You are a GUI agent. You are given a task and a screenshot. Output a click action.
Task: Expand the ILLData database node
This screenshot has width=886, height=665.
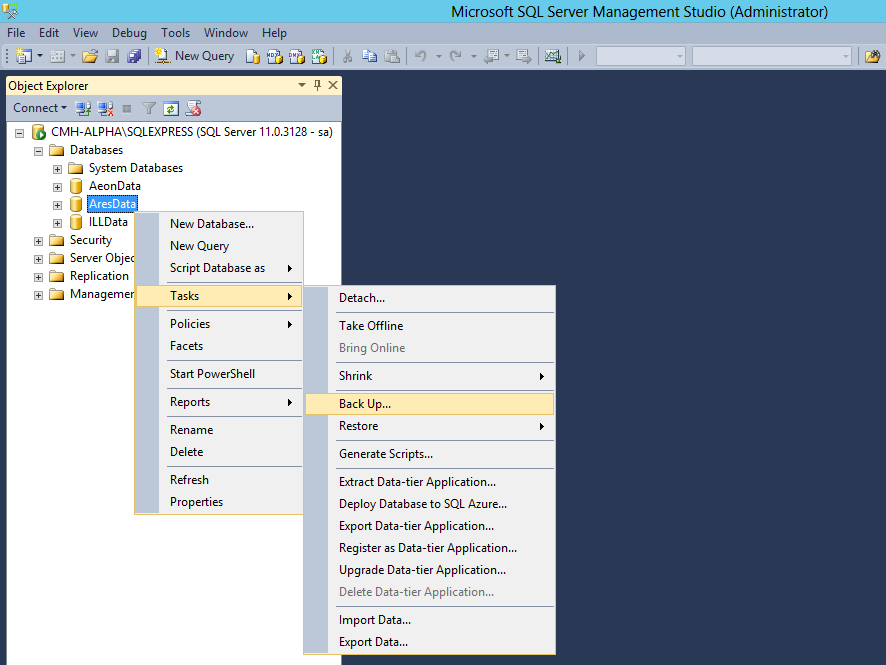pos(57,221)
